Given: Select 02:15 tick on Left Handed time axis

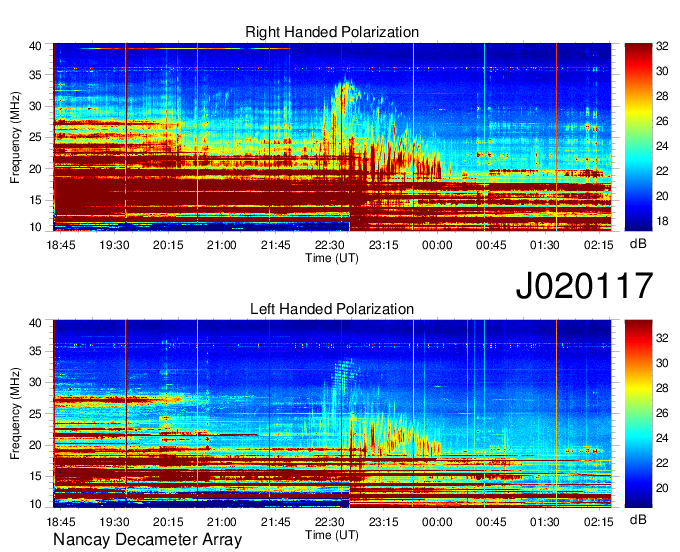Looking at the screenshot, I should [x=598, y=522].
